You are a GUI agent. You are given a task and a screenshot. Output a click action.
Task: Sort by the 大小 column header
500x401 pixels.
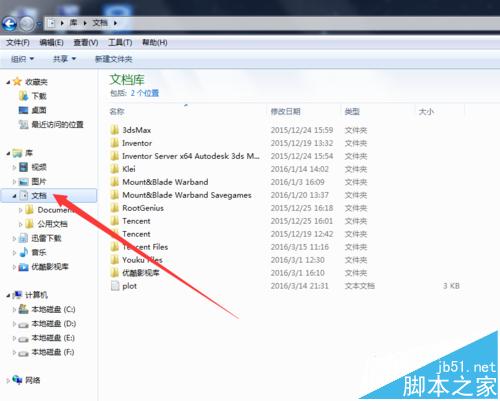(x=426, y=111)
